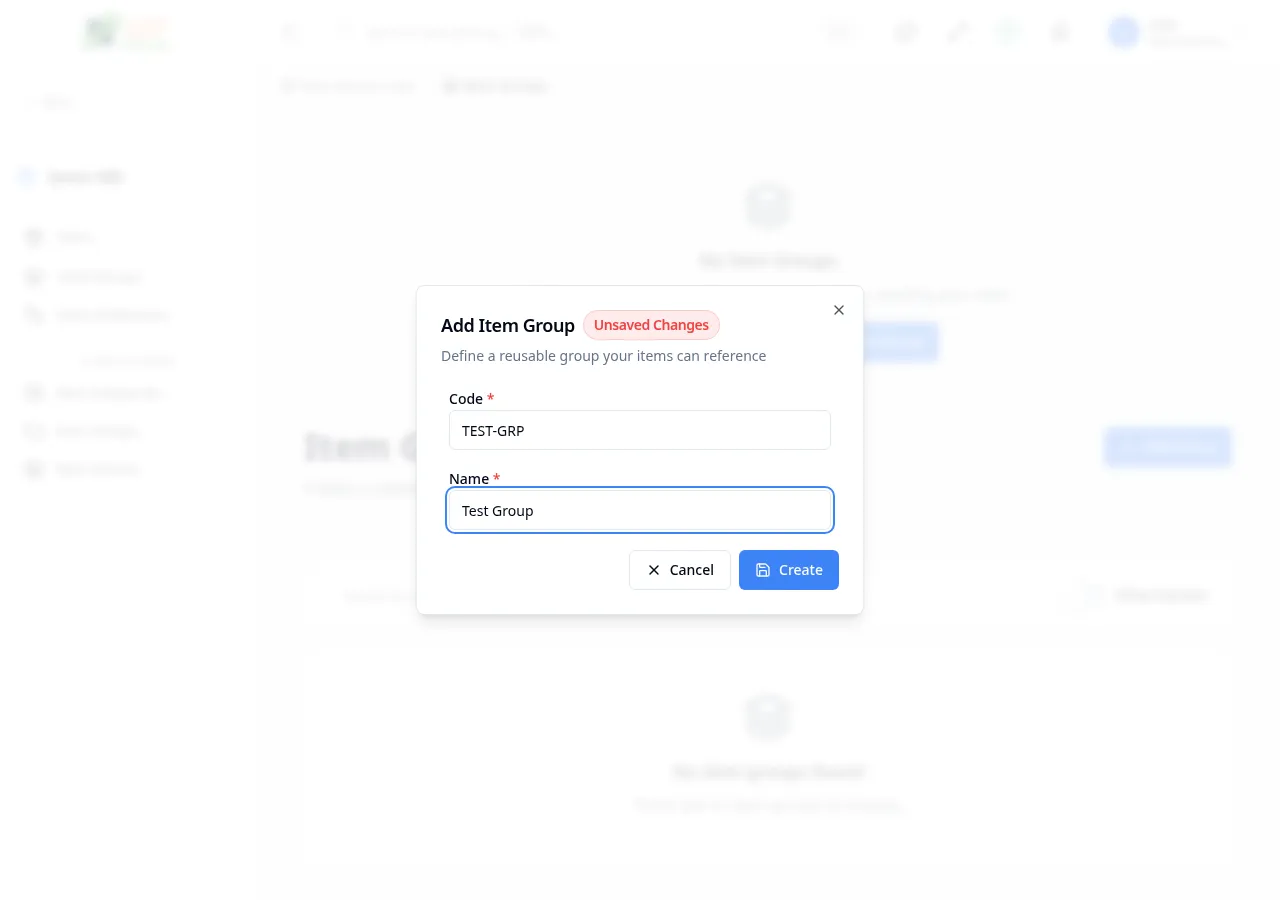Click the save icon on the Create button
Screen dimensions: 1280x900
pos(762,570)
